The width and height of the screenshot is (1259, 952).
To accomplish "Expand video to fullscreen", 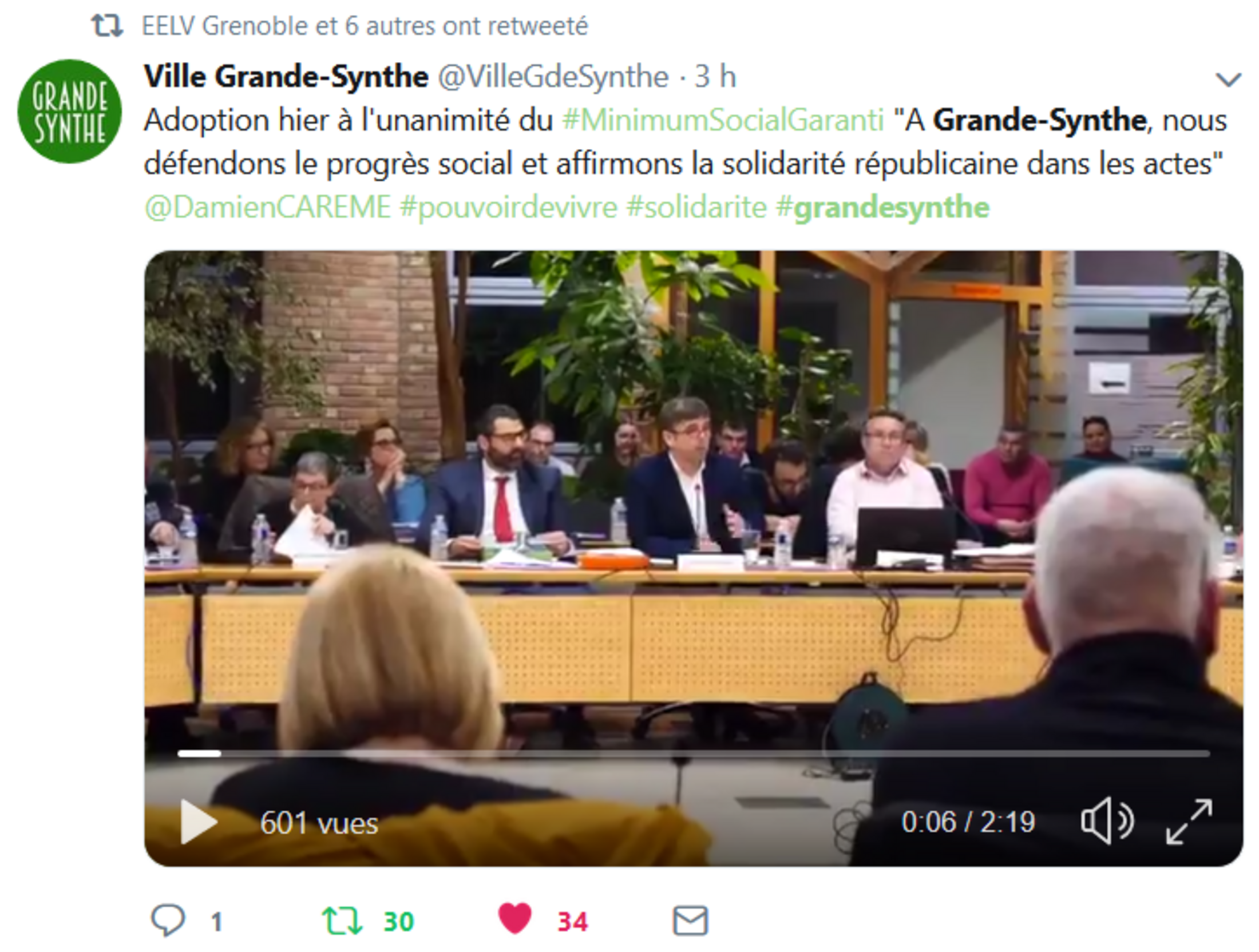I will click(1189, 822).
